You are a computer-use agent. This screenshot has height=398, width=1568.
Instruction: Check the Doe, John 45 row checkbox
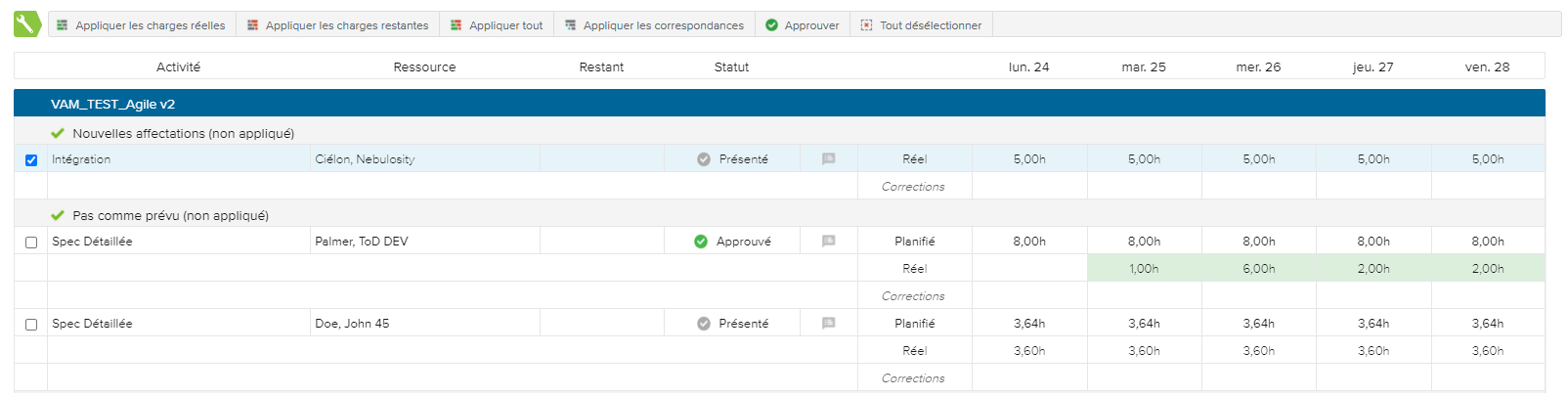click(31, 325)
